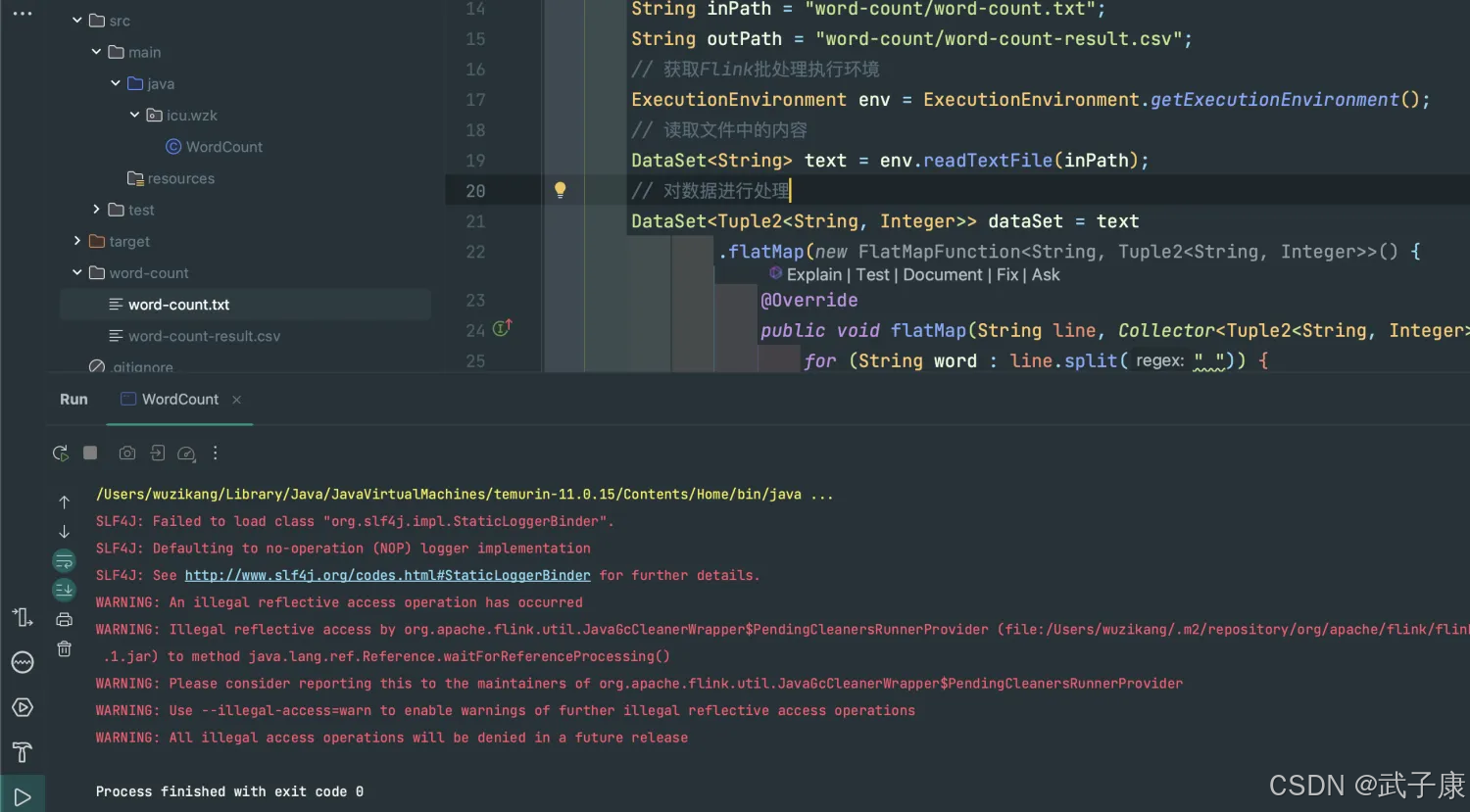Open the structure tool window icon

[x=23, y=617]
